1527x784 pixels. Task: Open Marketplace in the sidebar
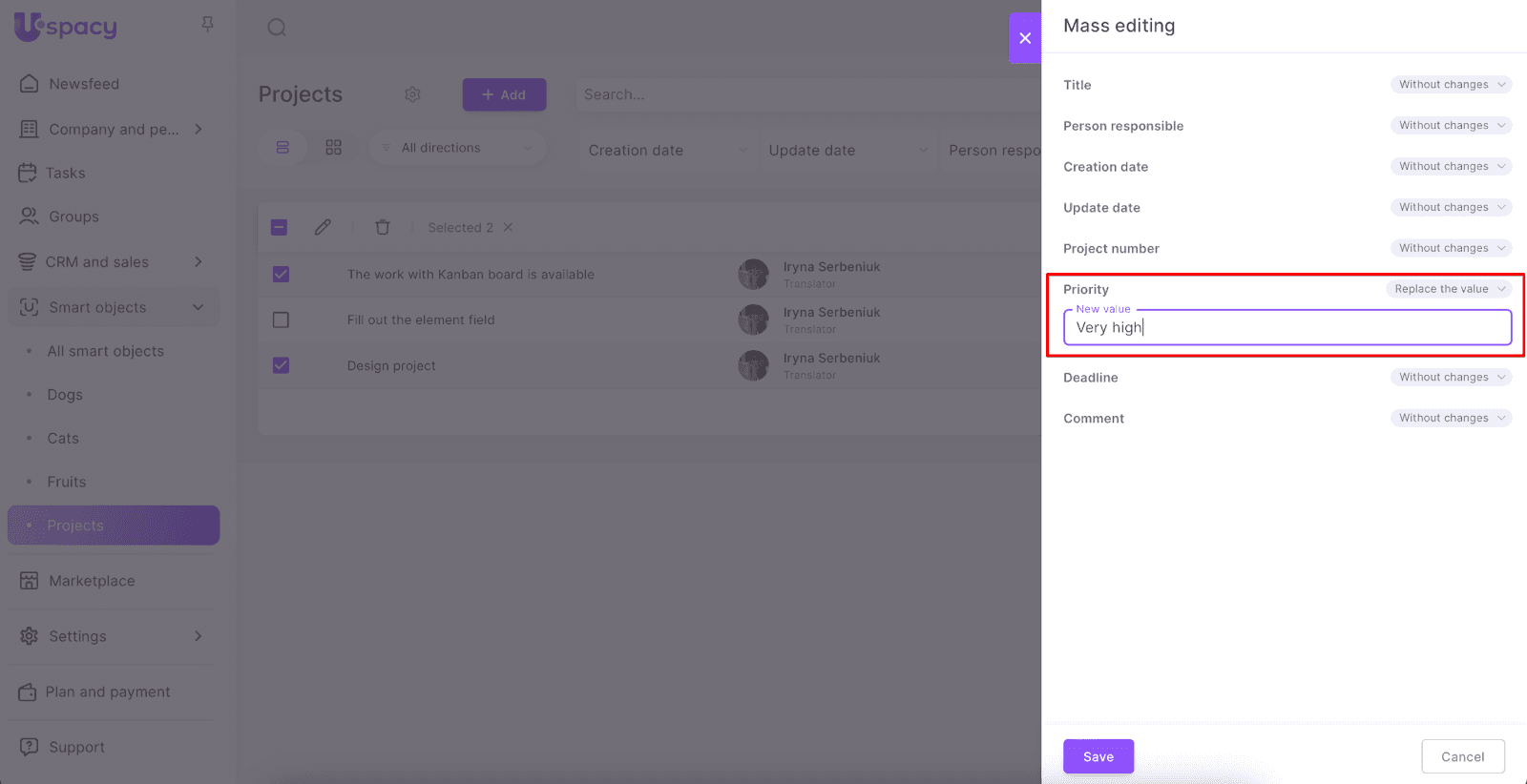point(92,581)
